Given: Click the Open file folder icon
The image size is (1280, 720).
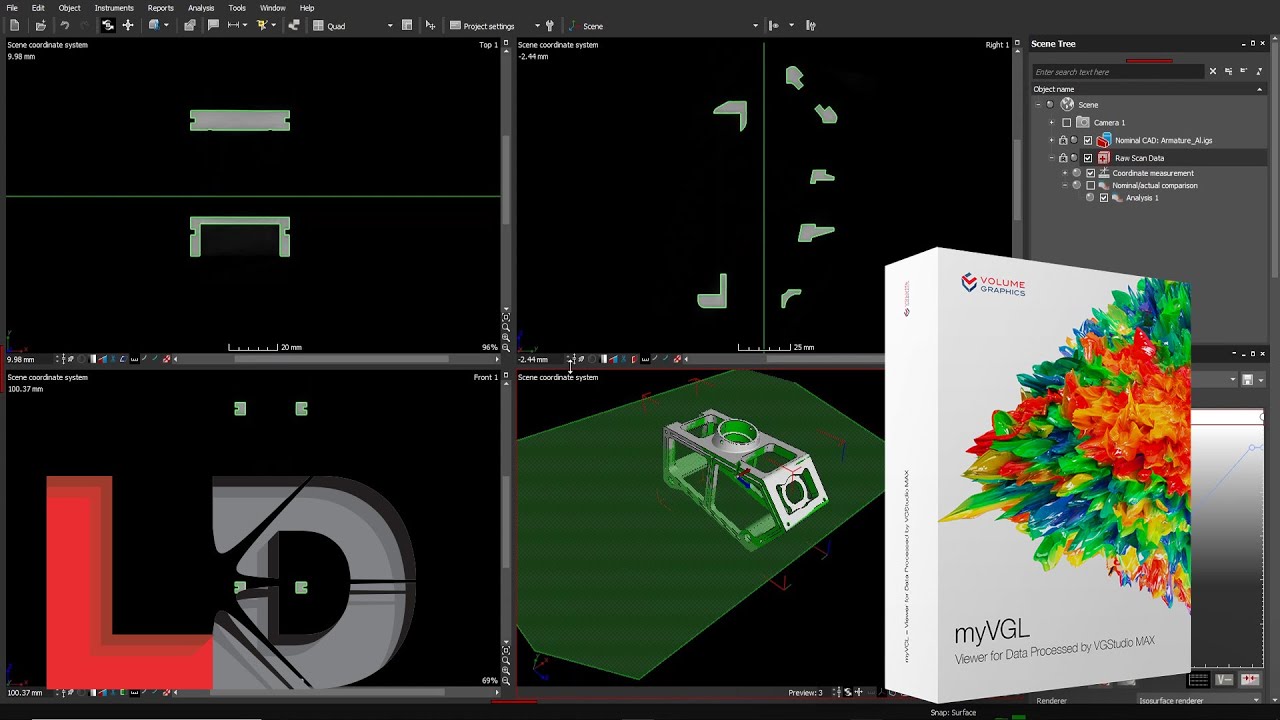Looking at the screenshot, I should [40, 25].
